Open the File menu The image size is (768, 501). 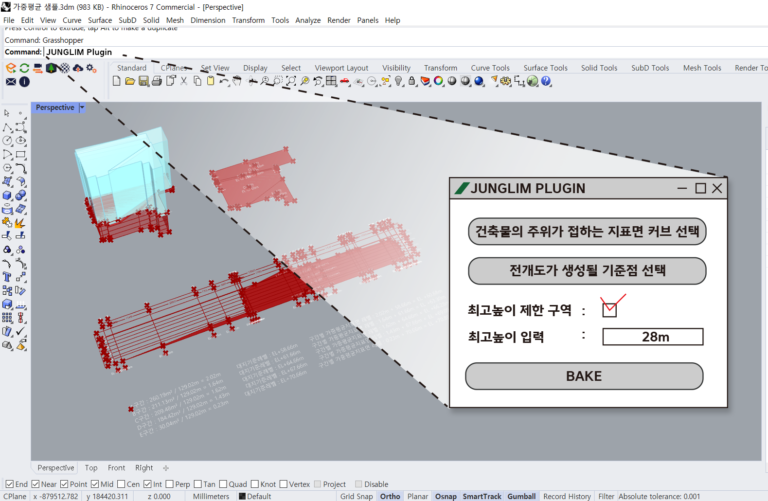point(9,20)
